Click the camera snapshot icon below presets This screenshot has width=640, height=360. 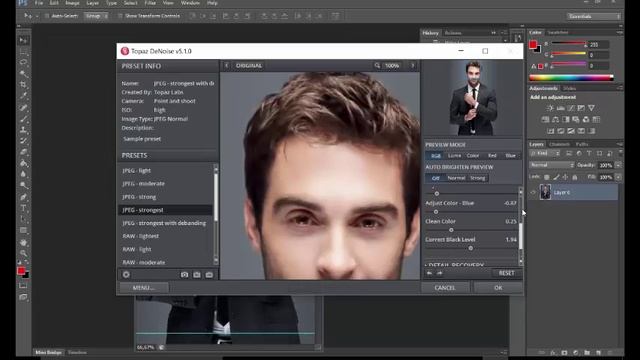tap(184, 275)
